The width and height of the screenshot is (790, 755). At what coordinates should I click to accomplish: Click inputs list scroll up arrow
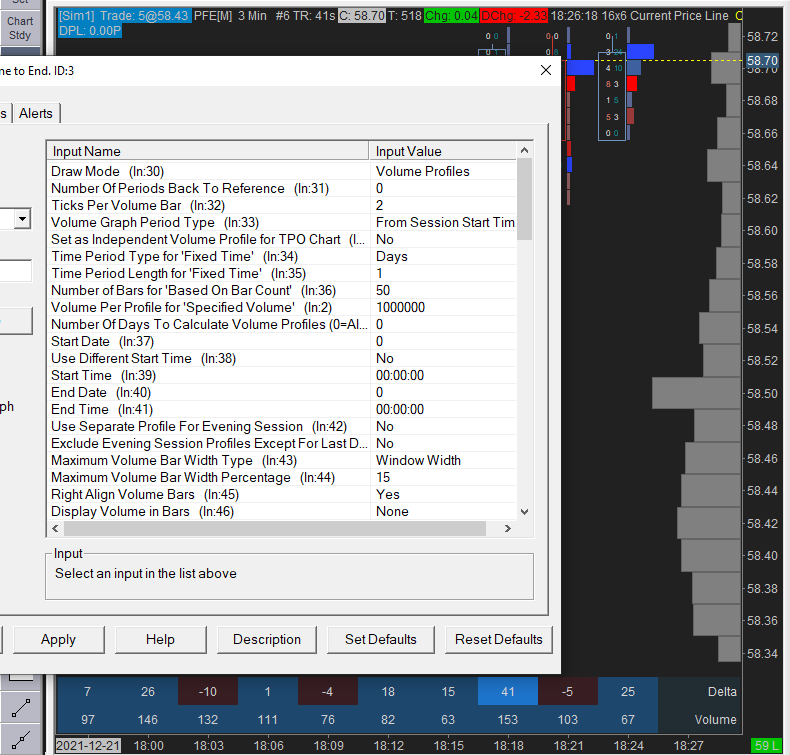click(524, 150)
